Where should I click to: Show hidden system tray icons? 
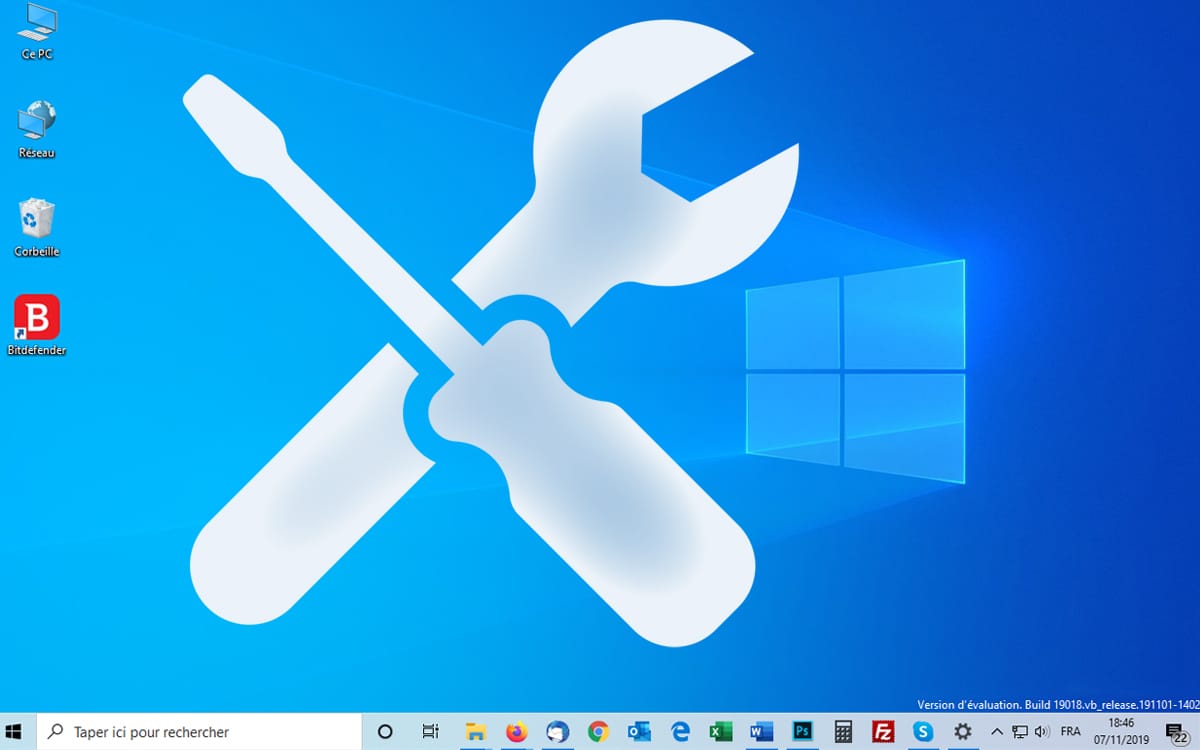997,732
